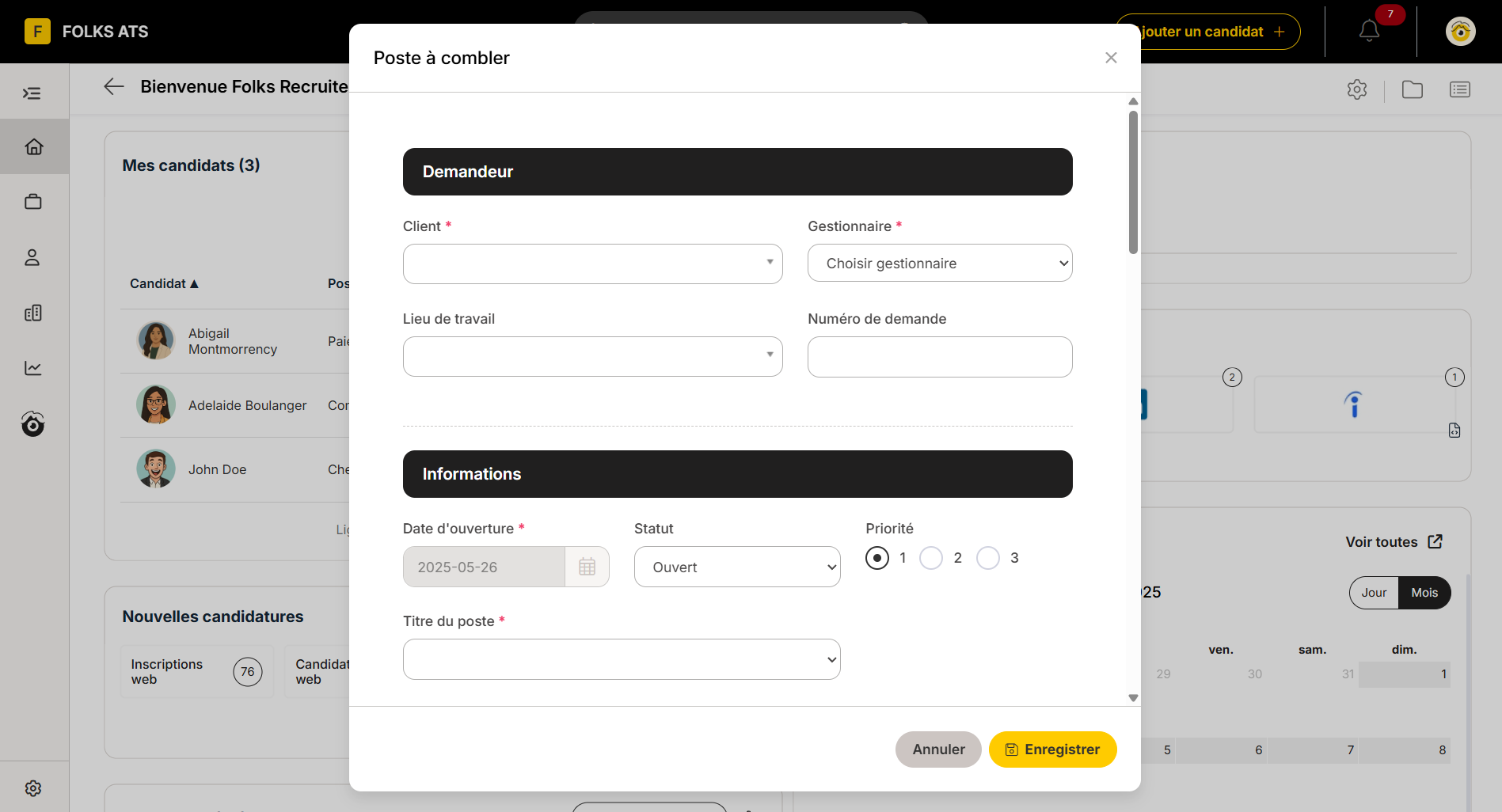Image resolution: width=1502 pixels, height=812 pixels.
Task: Open the folder icon in top toolbar
Action: (1412, 89)
